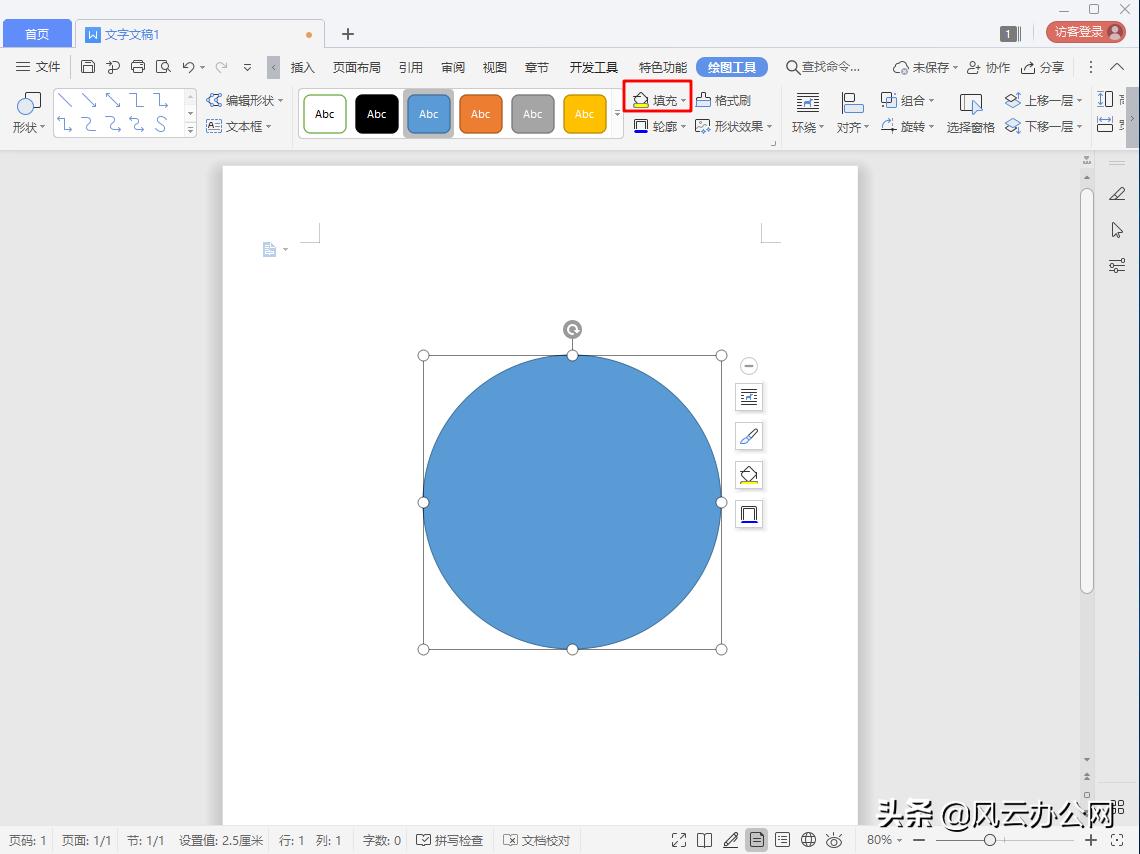Click the brush styling icon next to the shape
Image resolution: width=1140 pixels, height=854 pixels.
click(x=748, y=436)
